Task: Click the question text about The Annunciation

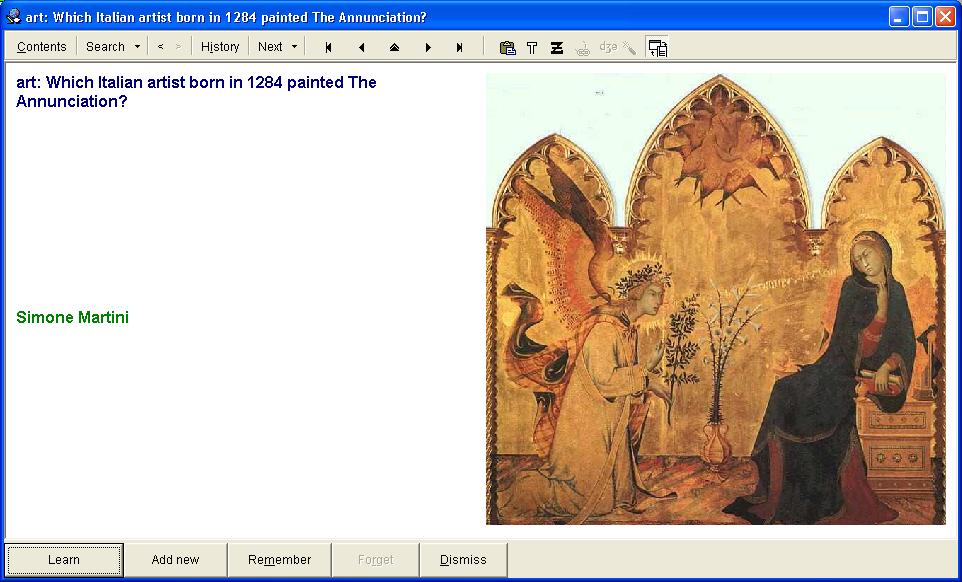Action: point(196,91)
